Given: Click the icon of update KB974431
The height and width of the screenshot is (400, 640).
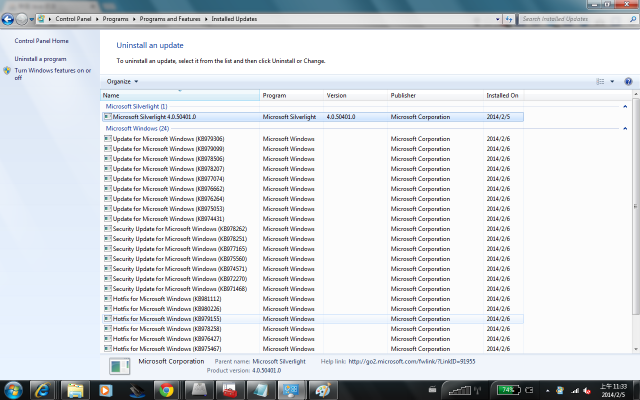Looking at the screenshot, I should [108, 218].
